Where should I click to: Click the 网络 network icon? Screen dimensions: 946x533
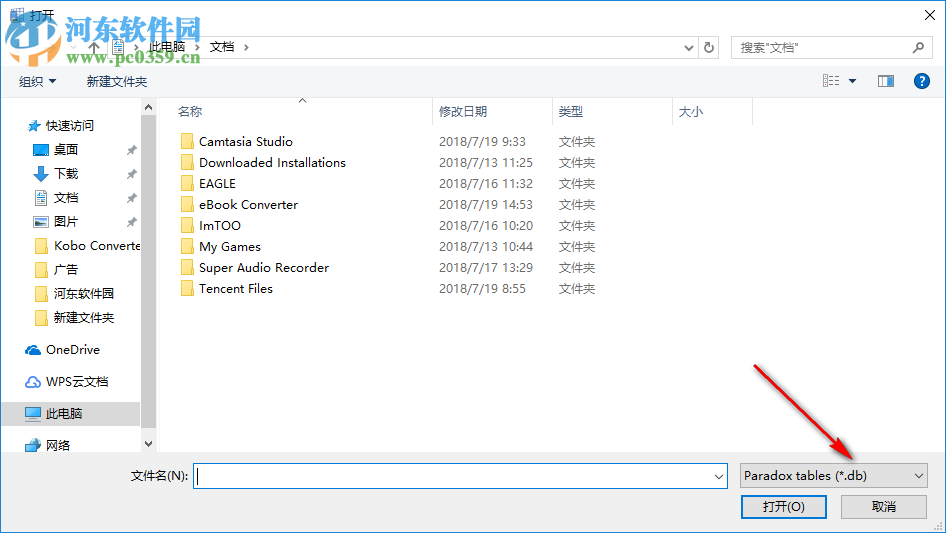[x=33, y=445]
